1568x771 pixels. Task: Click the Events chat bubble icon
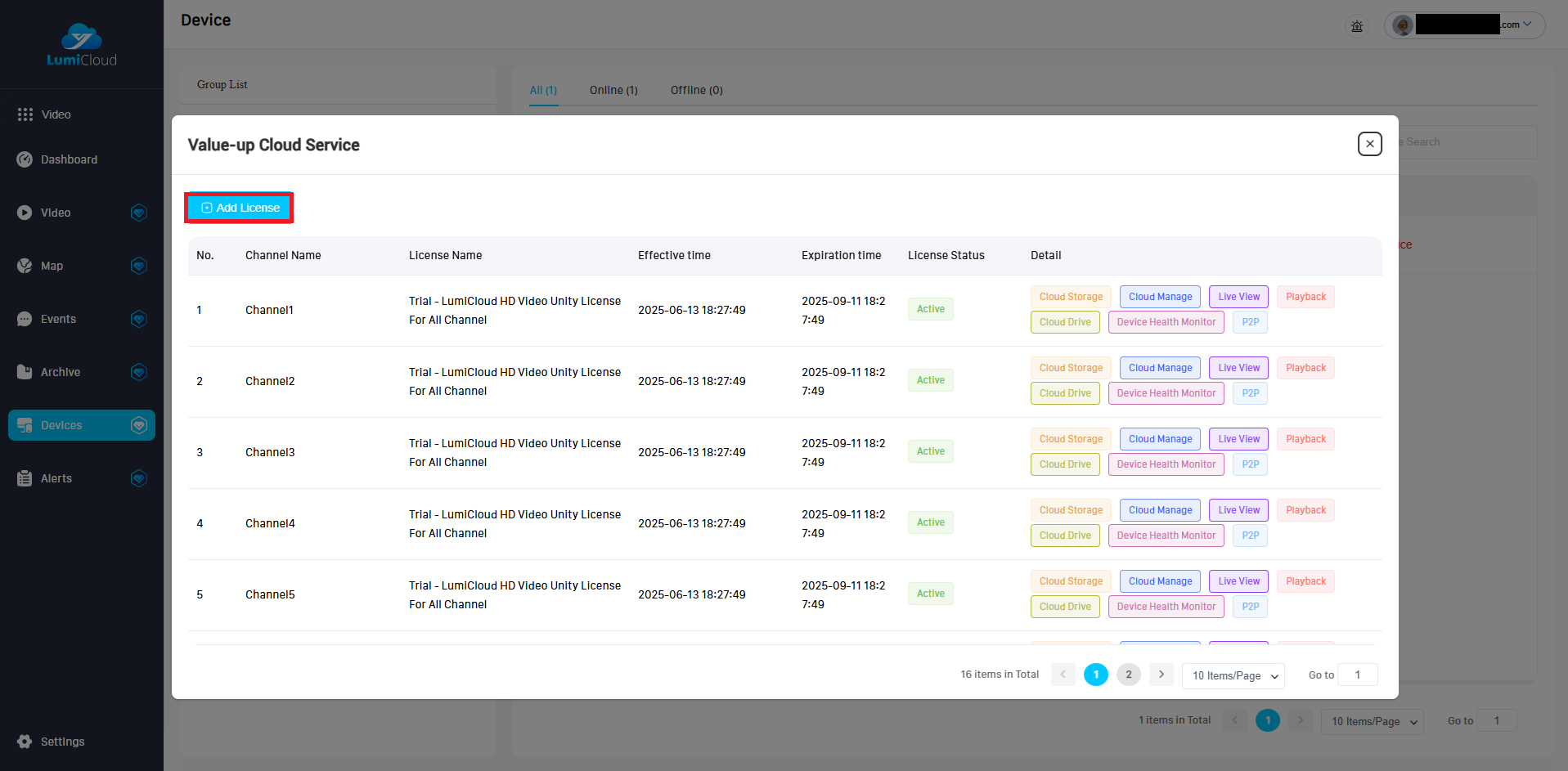(x=25, y=319)
